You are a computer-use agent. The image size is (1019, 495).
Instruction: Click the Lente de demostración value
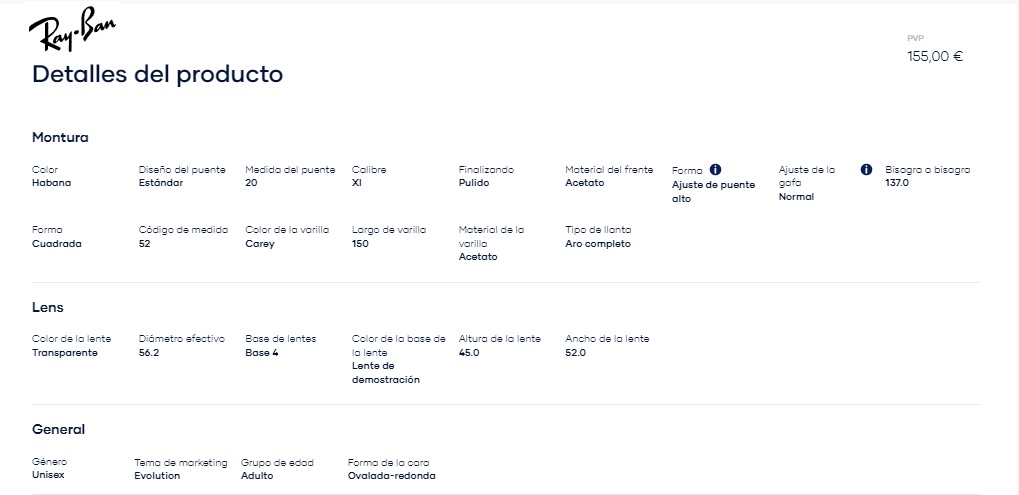coord(386,373)
